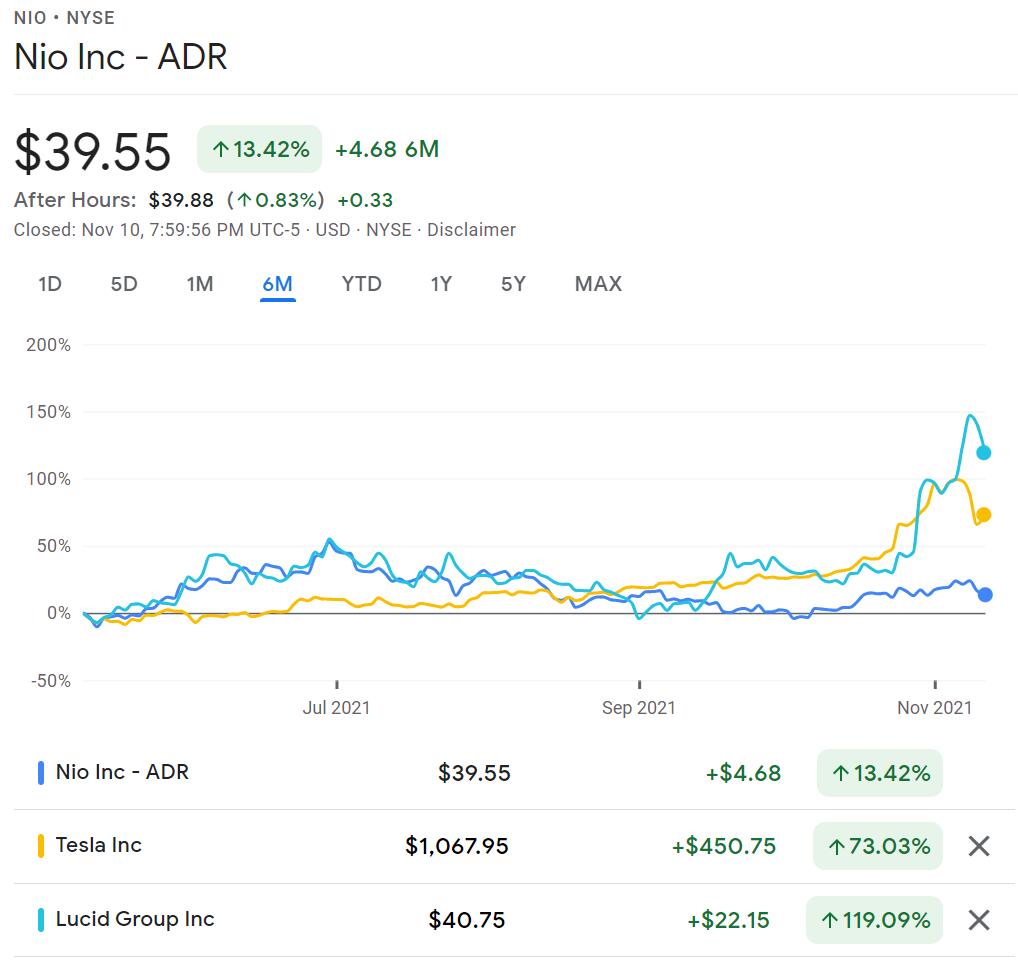Switch chart to 1Y range
Image resolution: width=1018 pixels, height=966 pixels.
441,284
